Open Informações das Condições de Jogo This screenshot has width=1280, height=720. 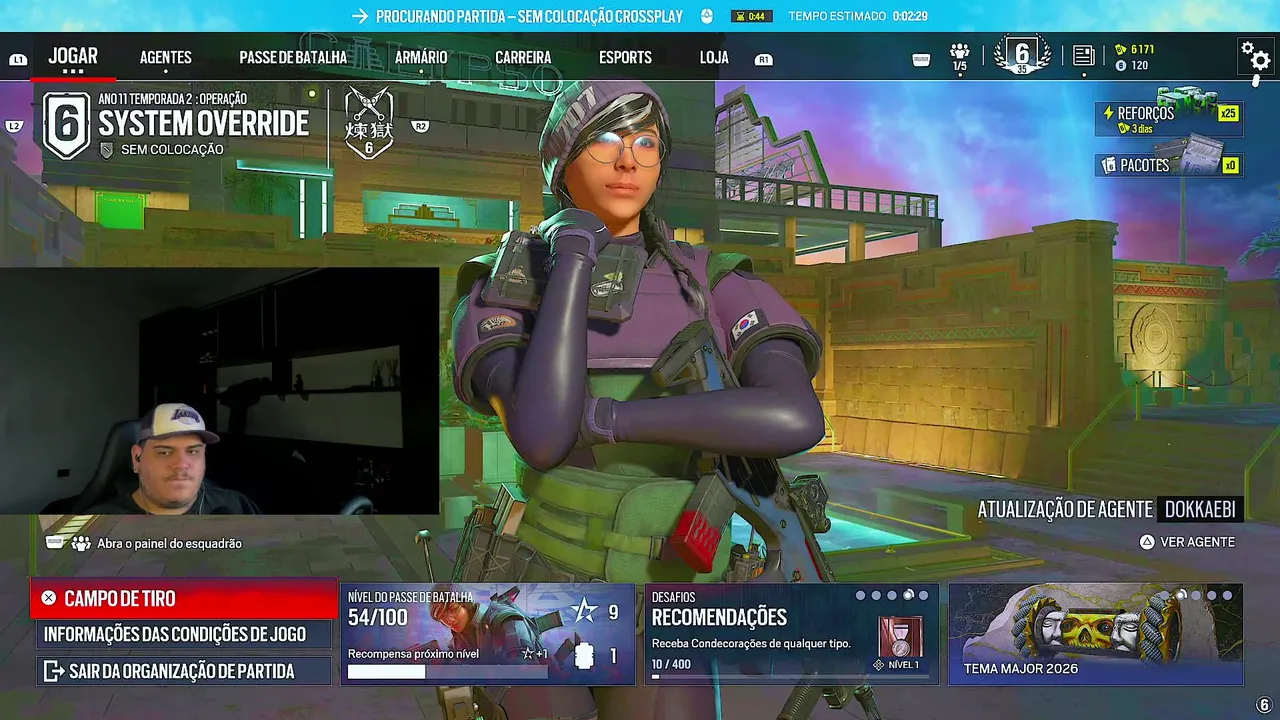coord(184,634)
